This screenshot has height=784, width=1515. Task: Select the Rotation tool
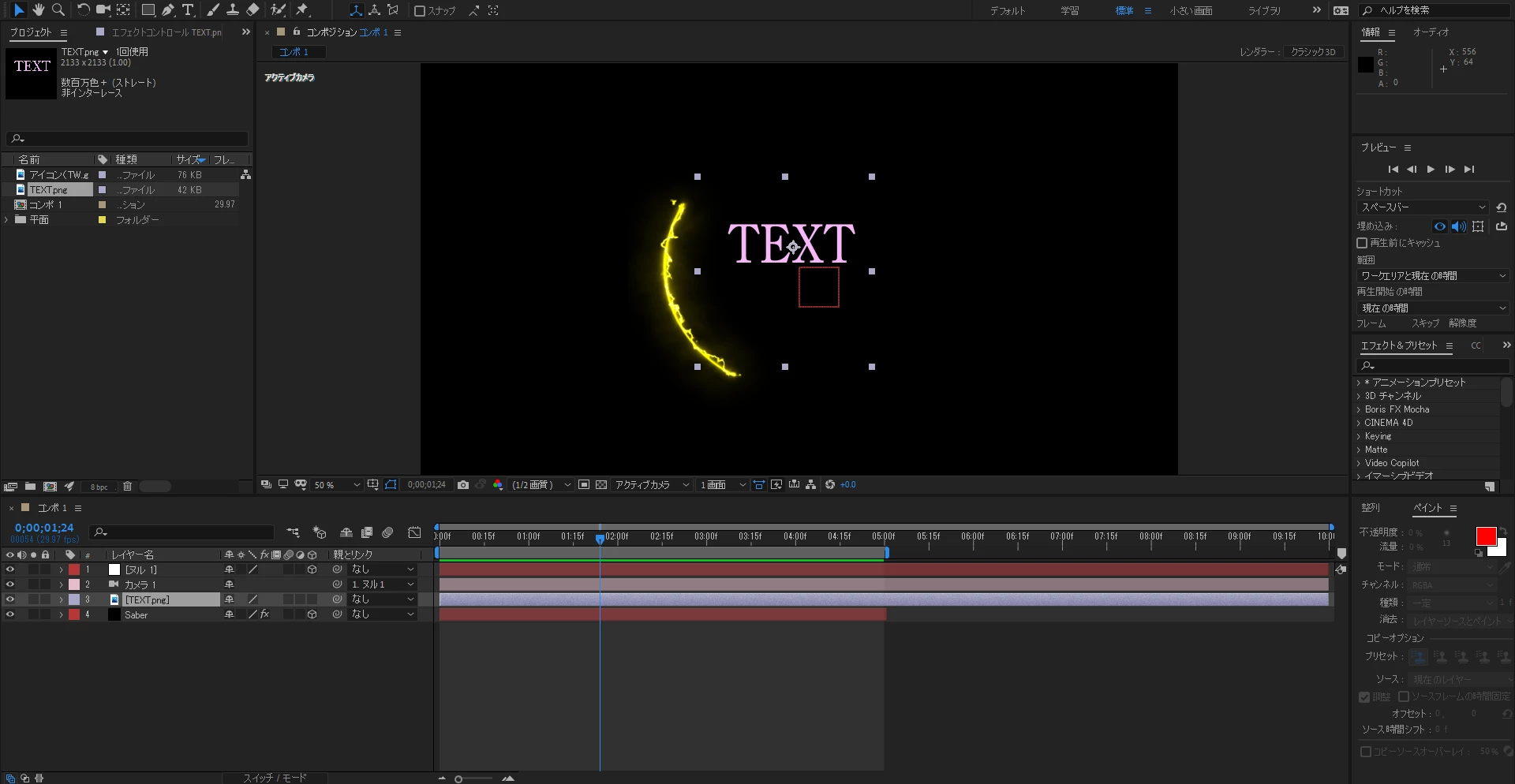tap(83, 10)
